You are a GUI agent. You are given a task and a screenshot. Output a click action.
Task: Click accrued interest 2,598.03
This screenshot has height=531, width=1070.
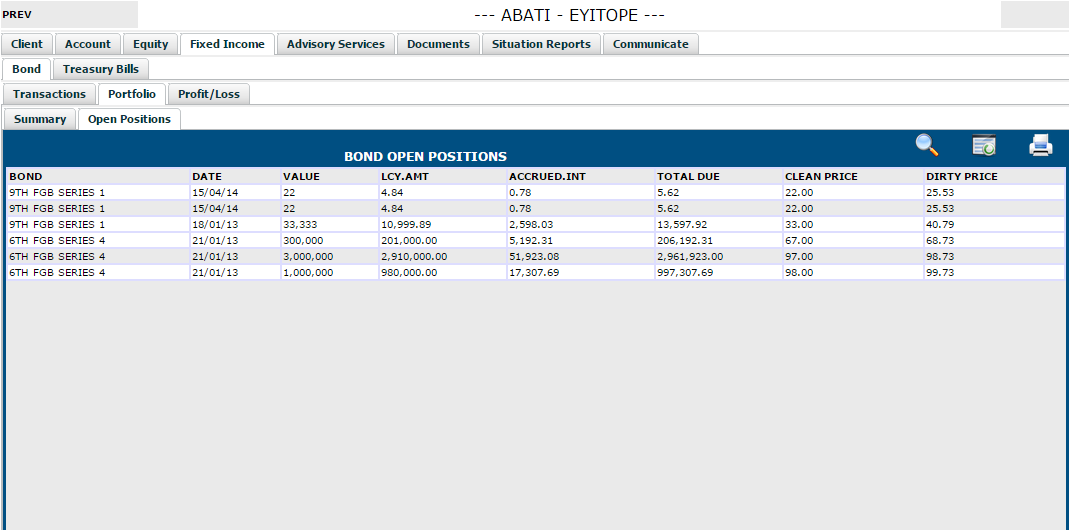581,224
